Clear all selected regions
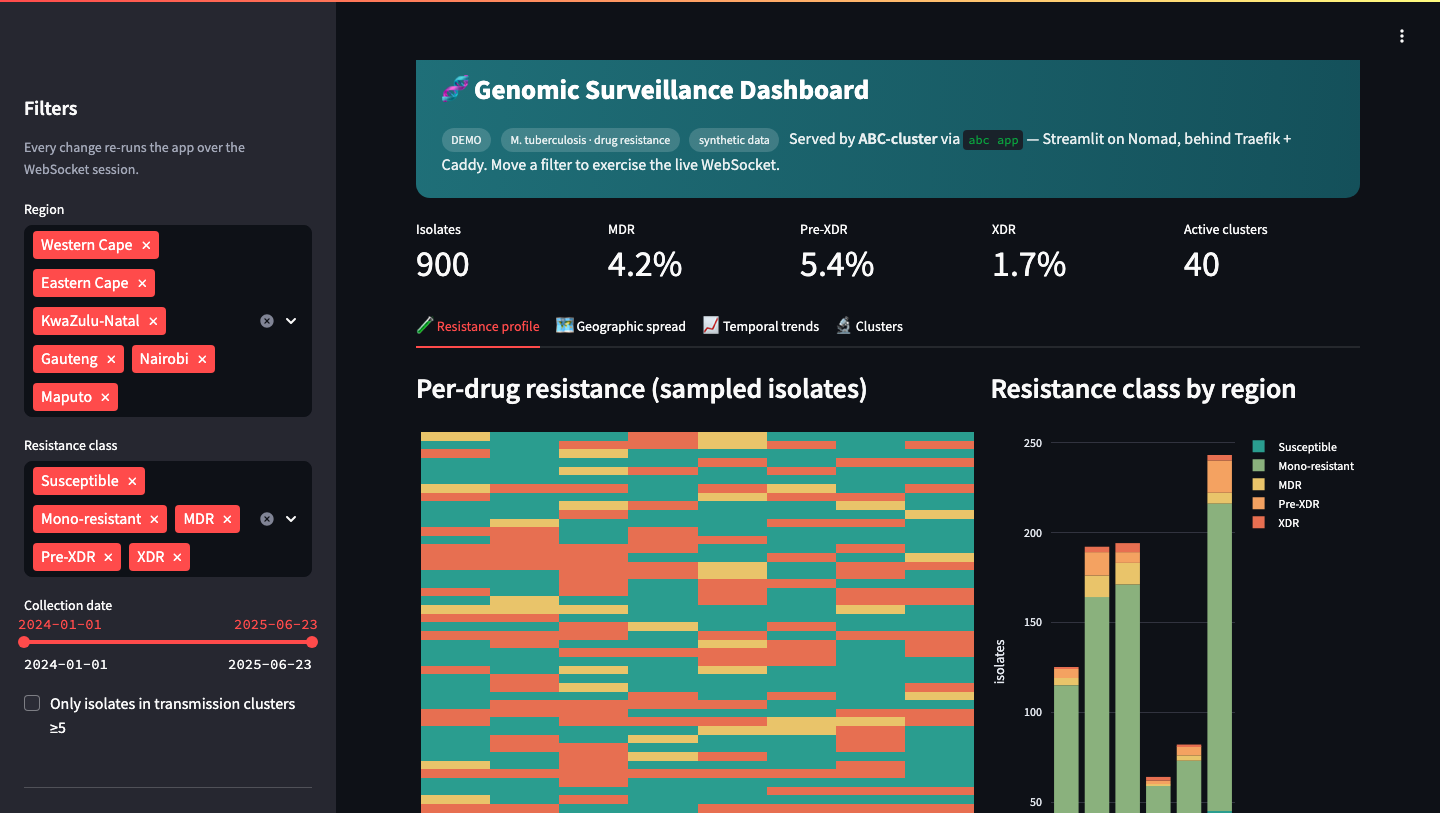The width and height of the screenshot is (1440, 813). 267,321
